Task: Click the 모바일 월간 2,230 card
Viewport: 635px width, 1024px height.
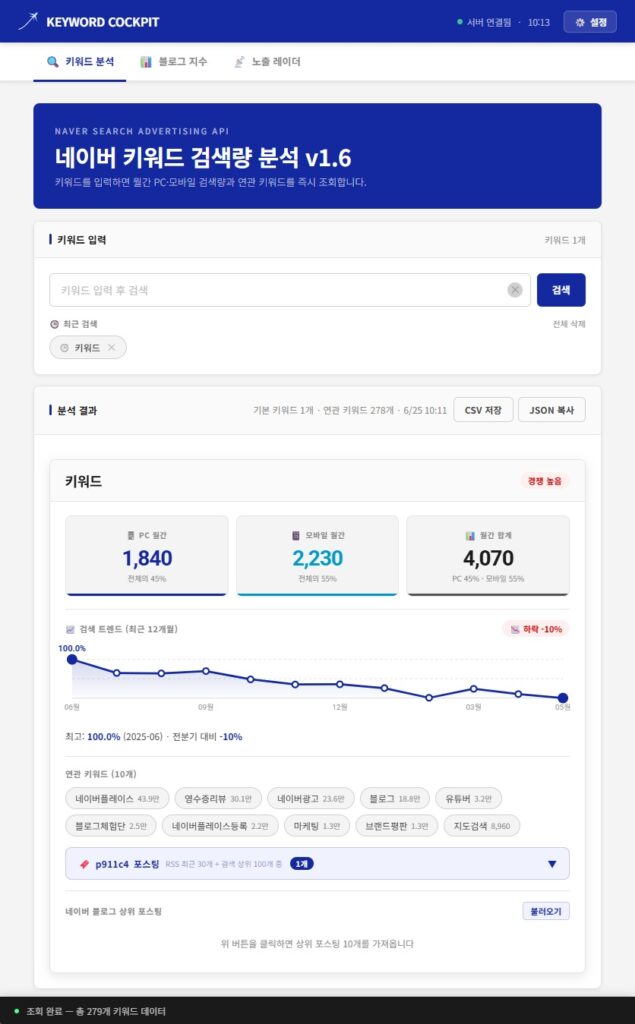Action: [317, 556]
